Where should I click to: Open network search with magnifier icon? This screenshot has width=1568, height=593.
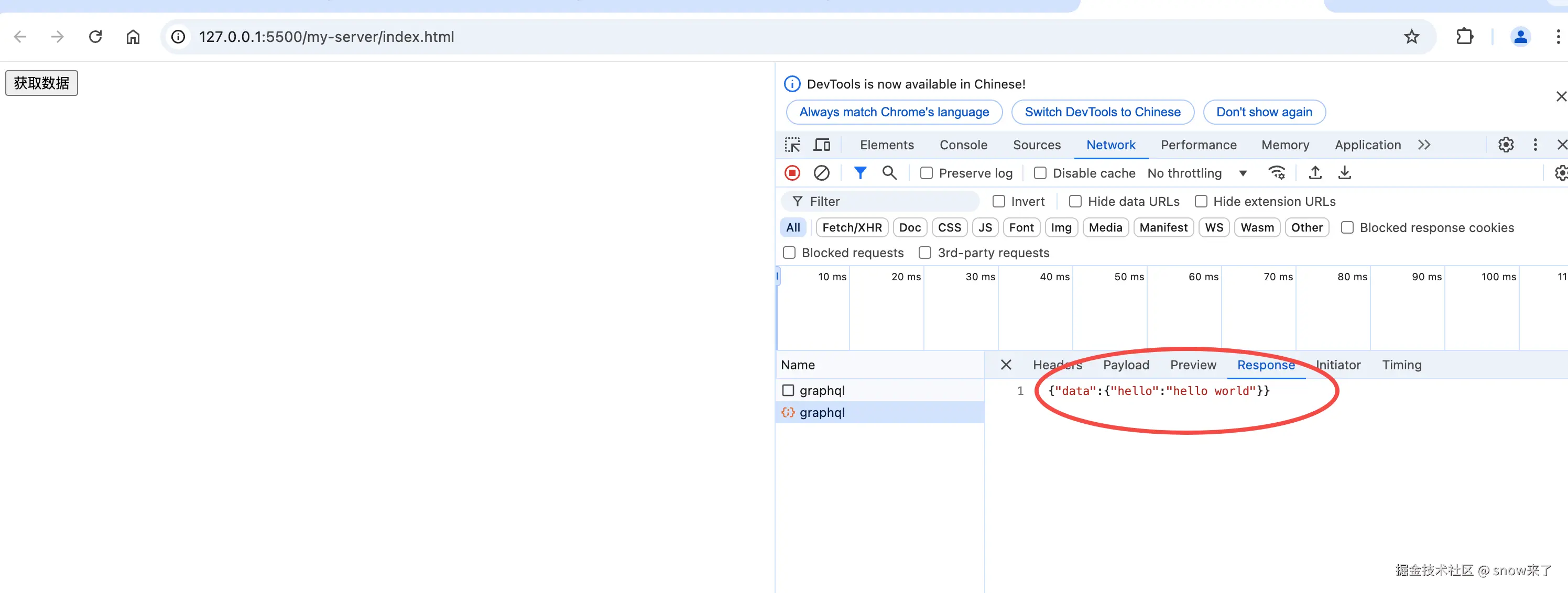click(889, 173)
